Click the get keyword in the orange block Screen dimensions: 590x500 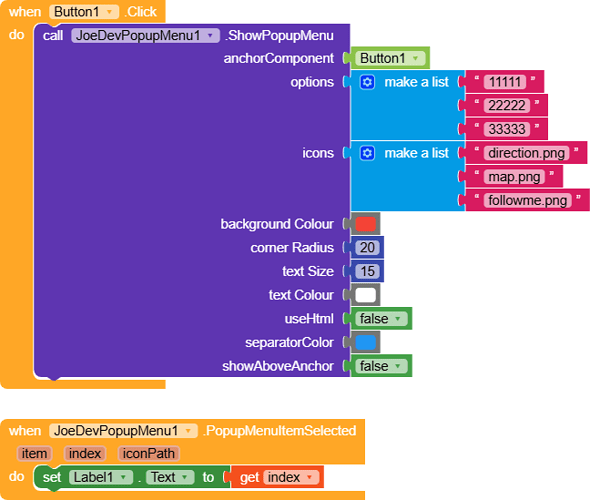[x=249, y=477]
